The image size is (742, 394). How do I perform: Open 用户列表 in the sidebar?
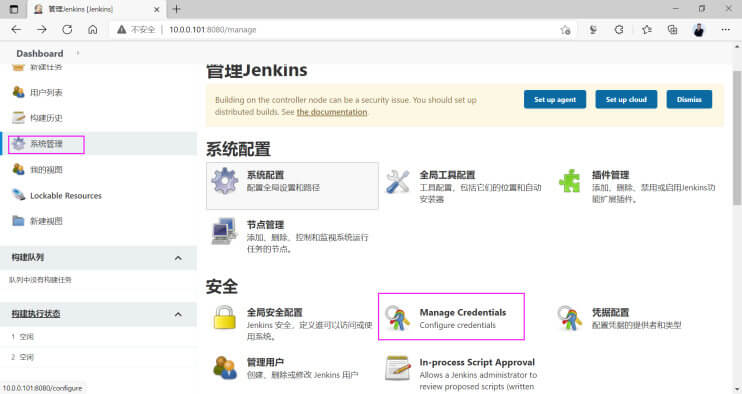[x=46, y=92]
